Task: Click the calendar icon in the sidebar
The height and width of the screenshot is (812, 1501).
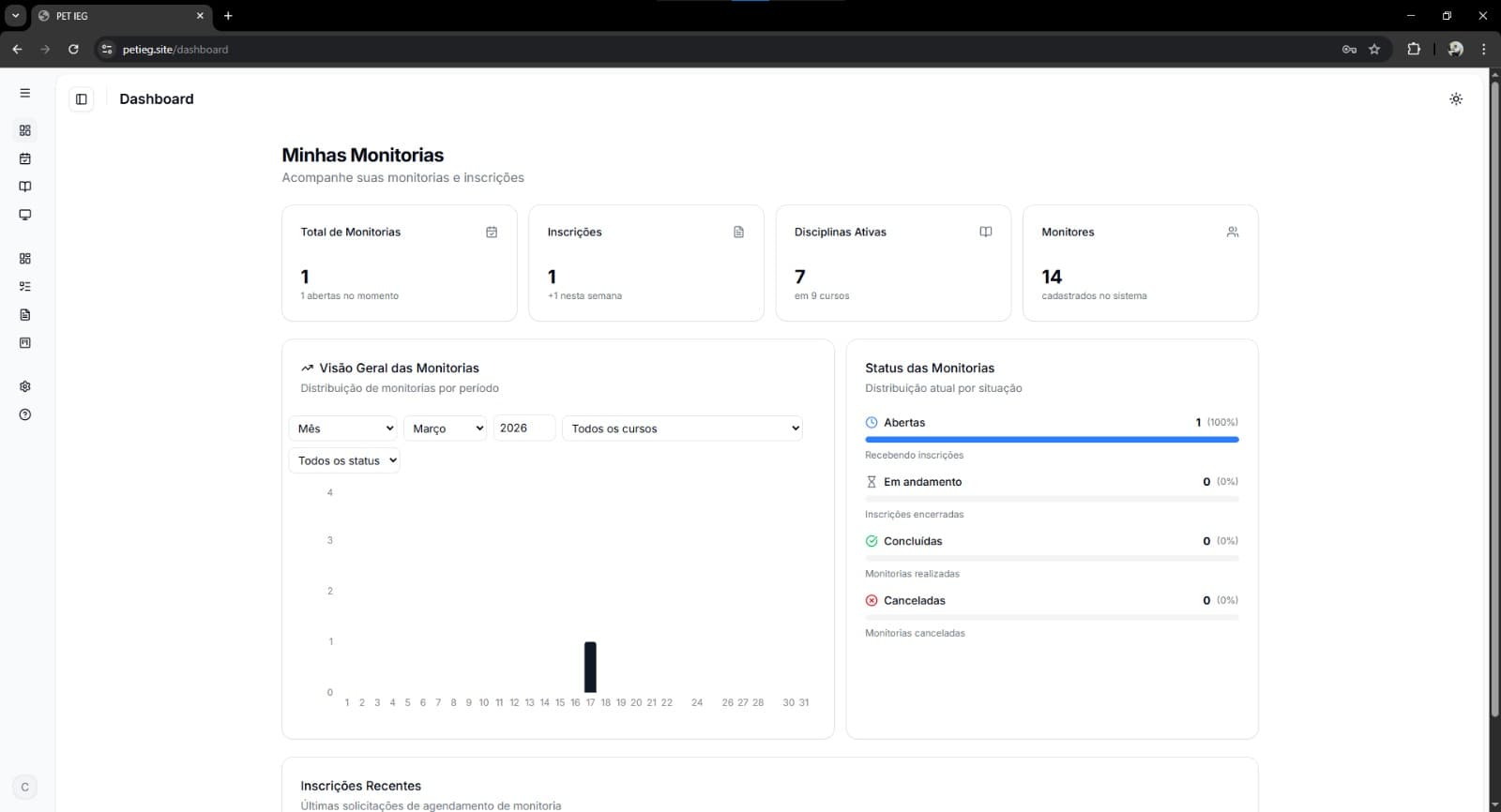Action: point(25,158)
